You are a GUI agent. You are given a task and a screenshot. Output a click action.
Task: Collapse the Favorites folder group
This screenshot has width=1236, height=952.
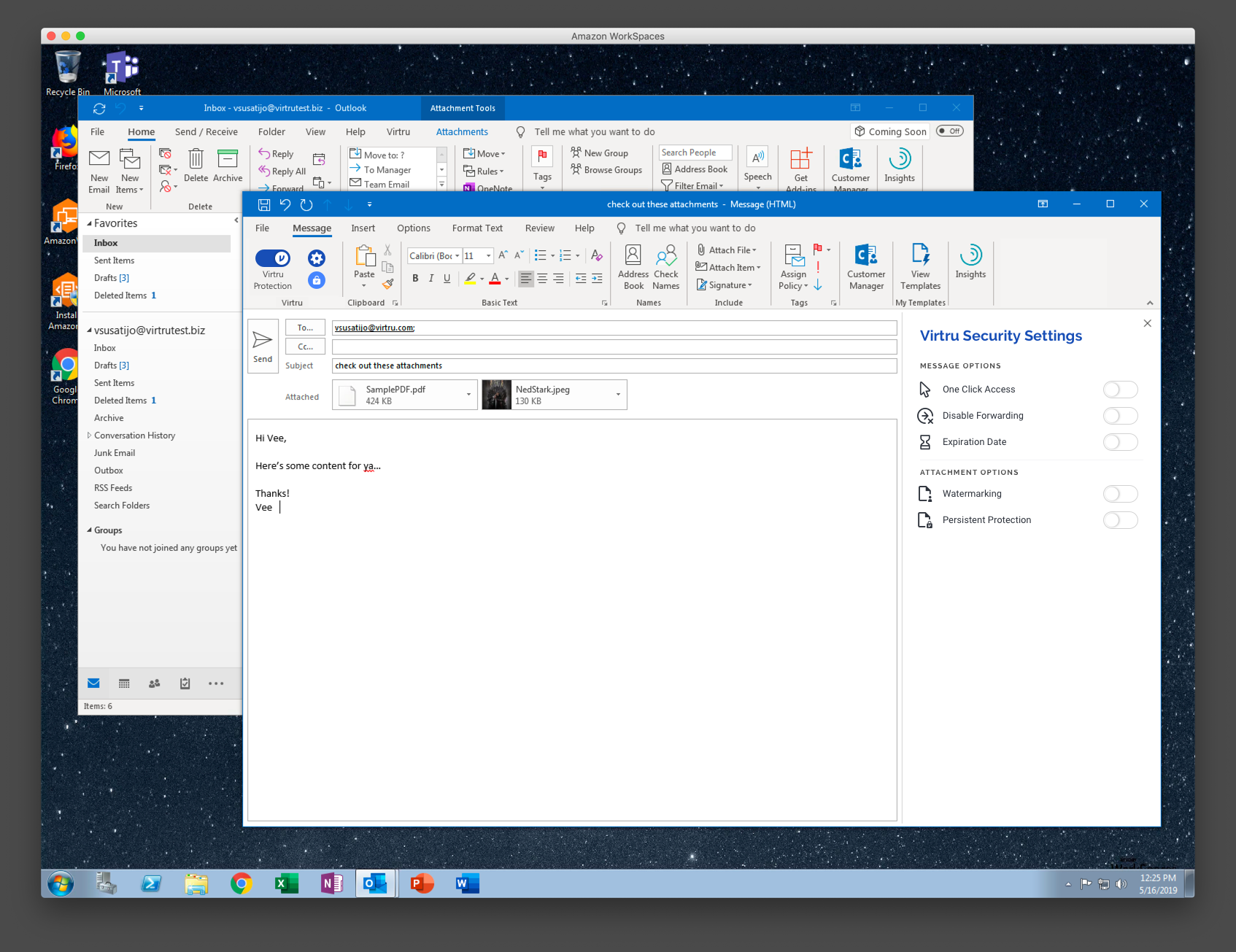point(90,224)
